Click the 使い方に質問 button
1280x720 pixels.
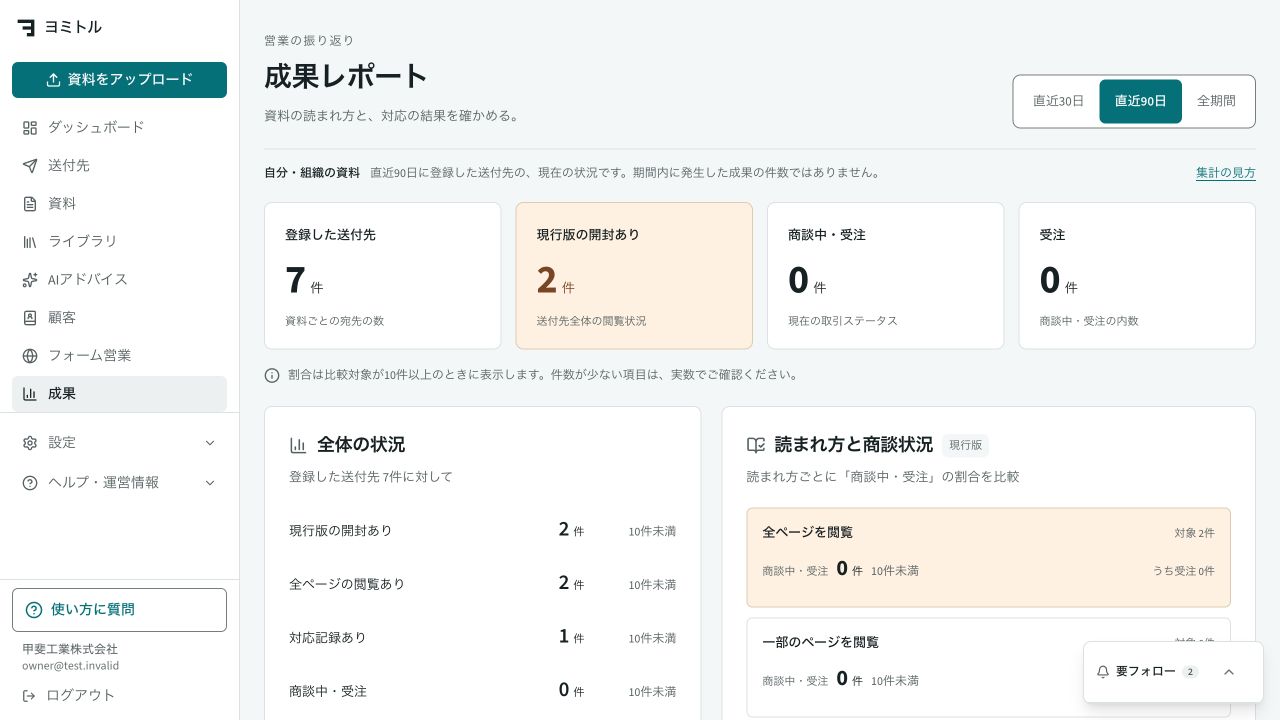119,610
